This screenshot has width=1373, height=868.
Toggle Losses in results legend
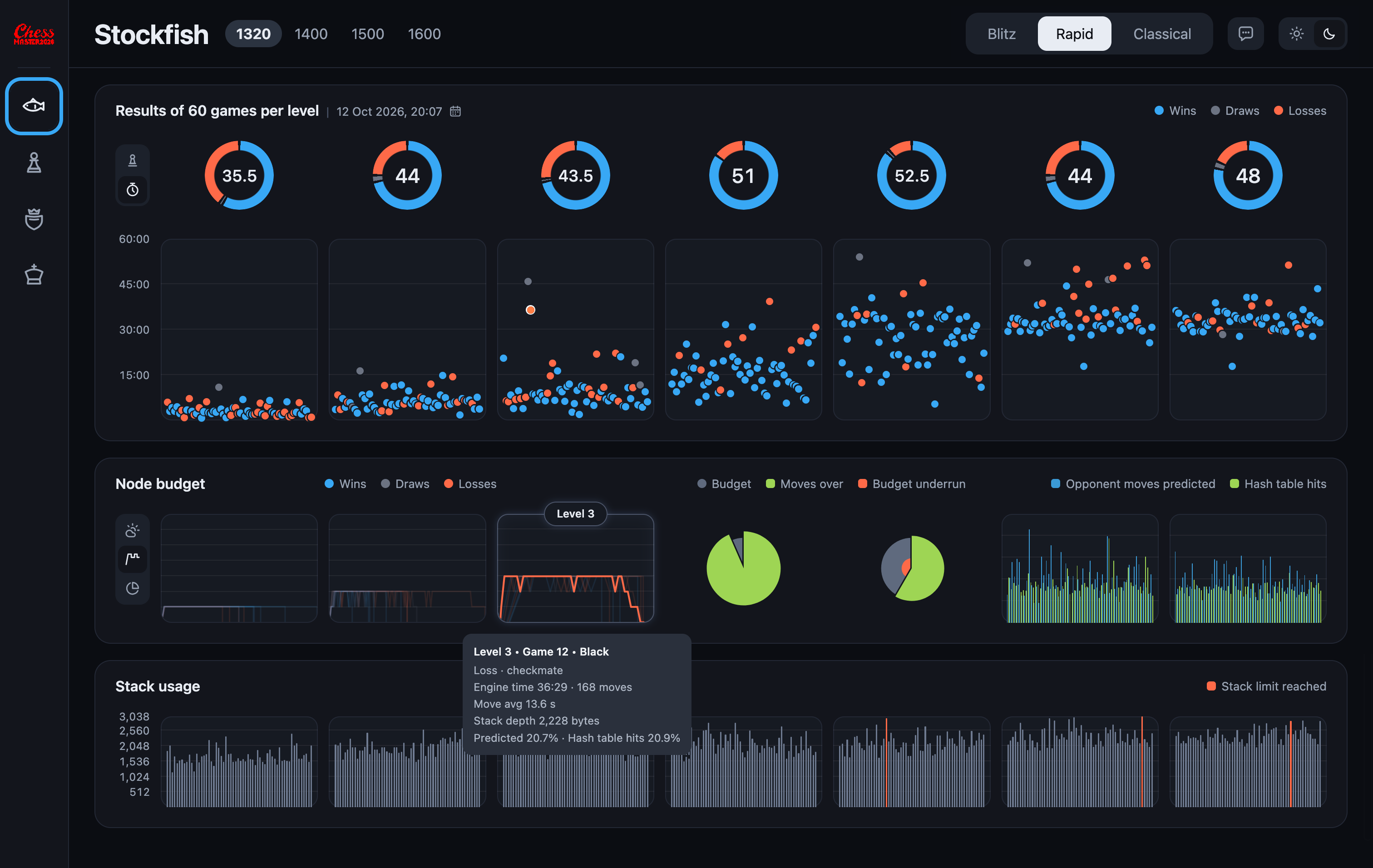1299,111
